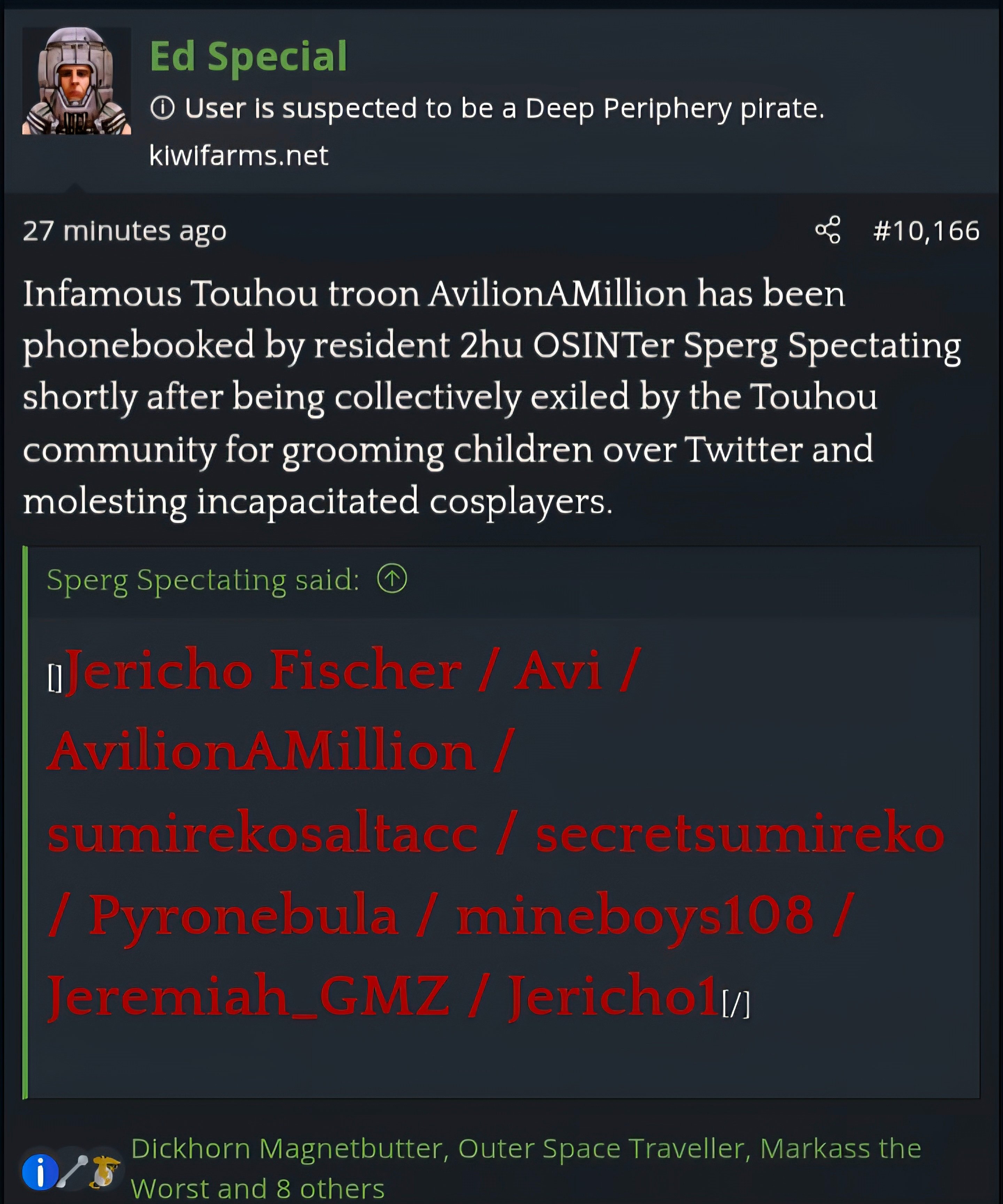Viewport: 1003px width, 1204px height.
Task: Click the "27 minutes ago" timestamp
Action: point(124,231)
